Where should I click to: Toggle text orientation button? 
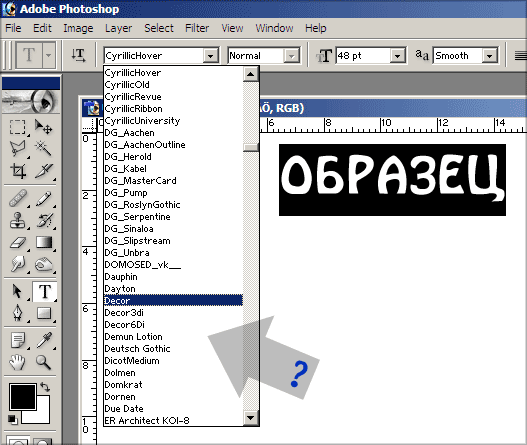click(78, 55)
